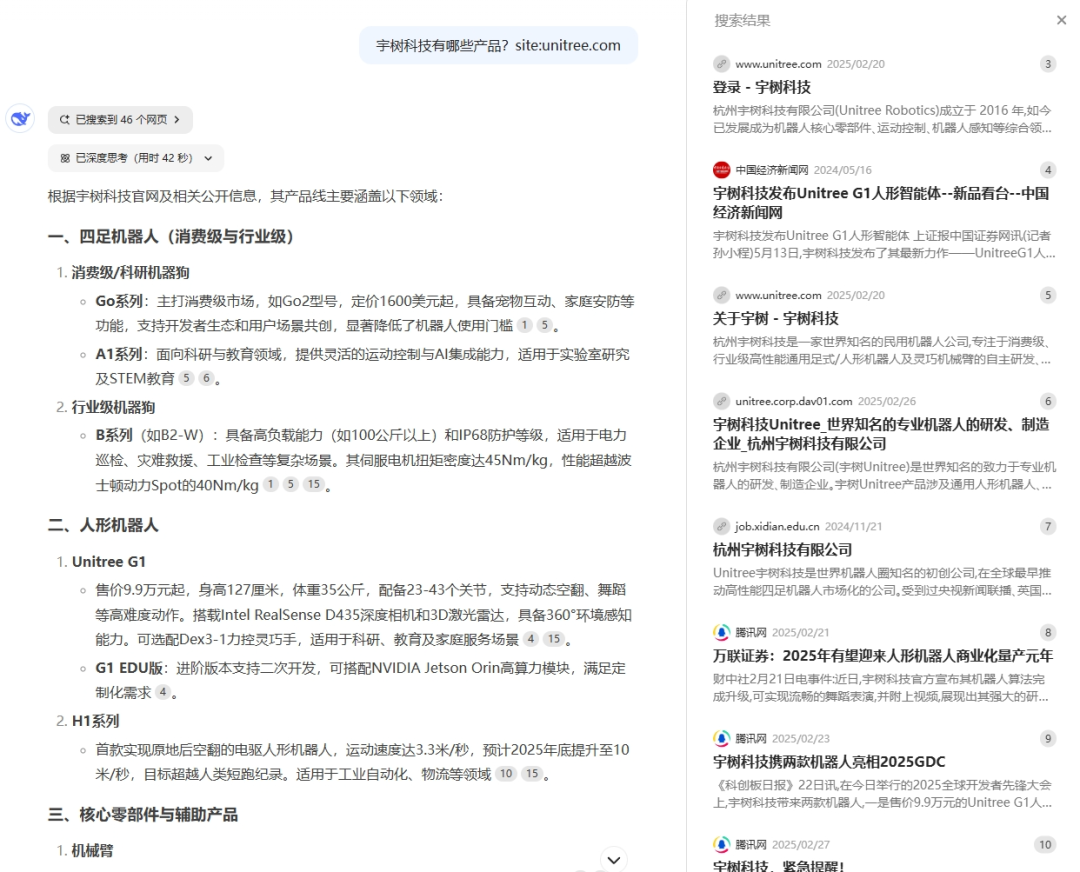Close the 搜索结果 panel
Screen dimensions: 1080x872
coord(1062,20)
